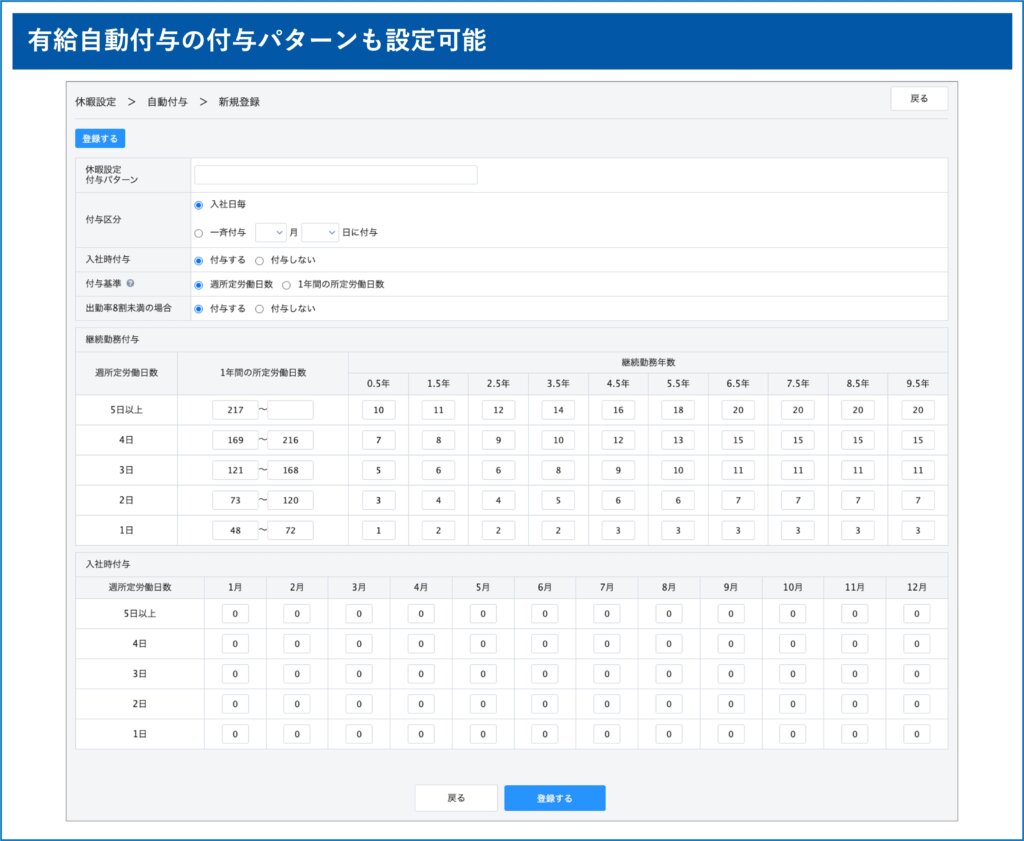Focus the 休暇設定 付与パターン name field
The image size is (1024, 841).
[x=336, y=175]
